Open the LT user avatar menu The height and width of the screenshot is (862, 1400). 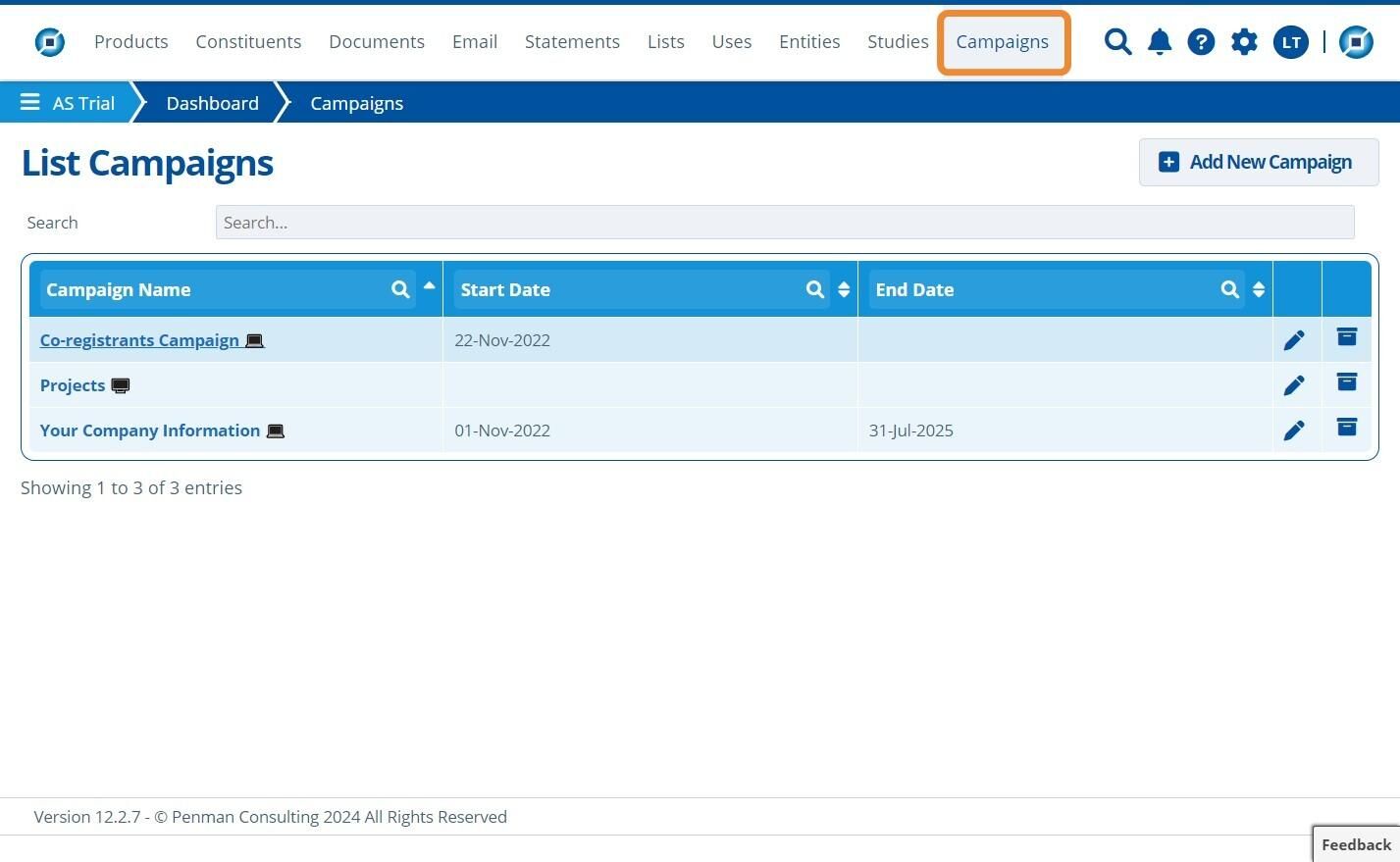(x=1291, y=42)
